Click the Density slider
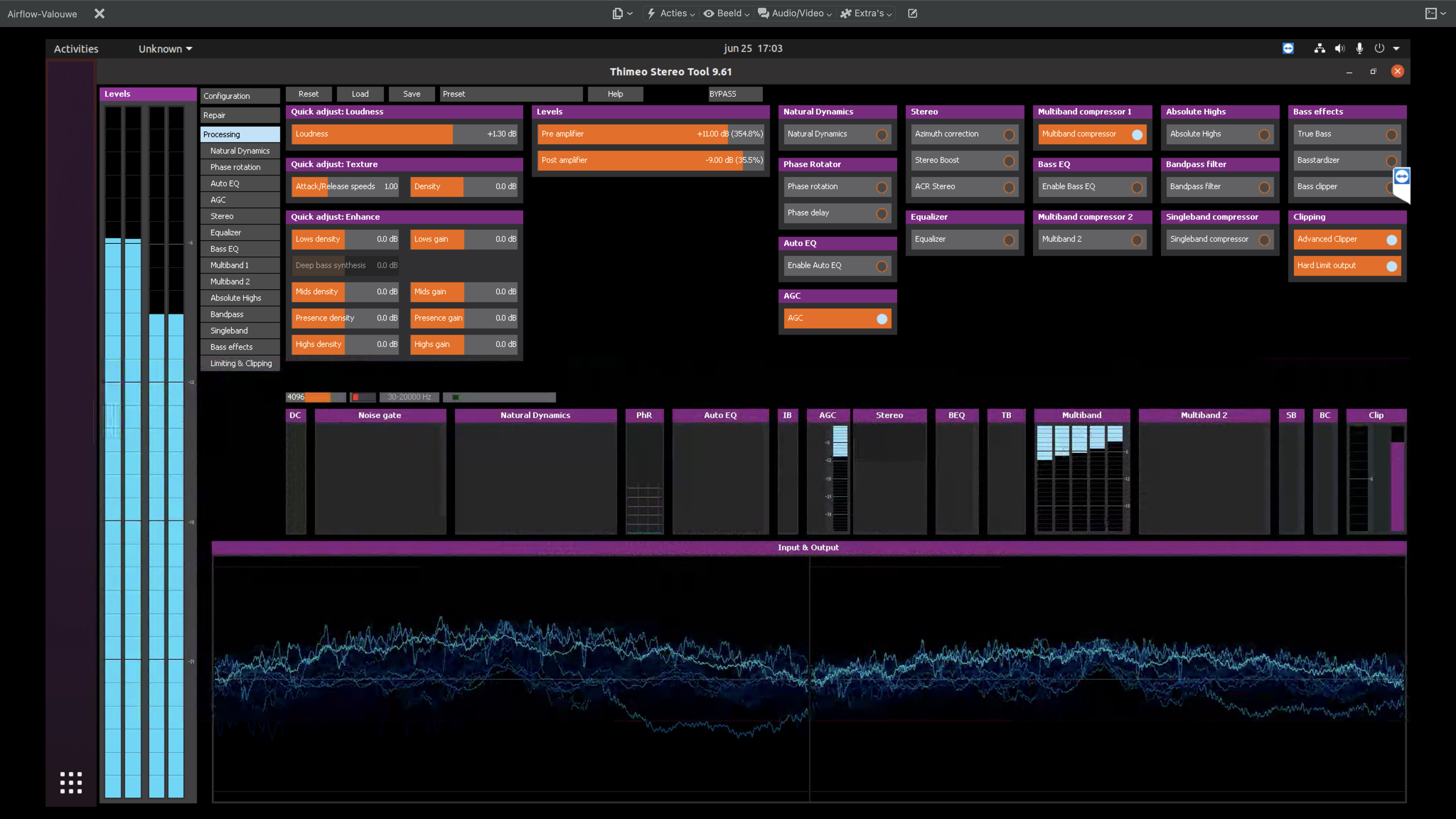1456x819 pixels. click(x=464, y=187)
